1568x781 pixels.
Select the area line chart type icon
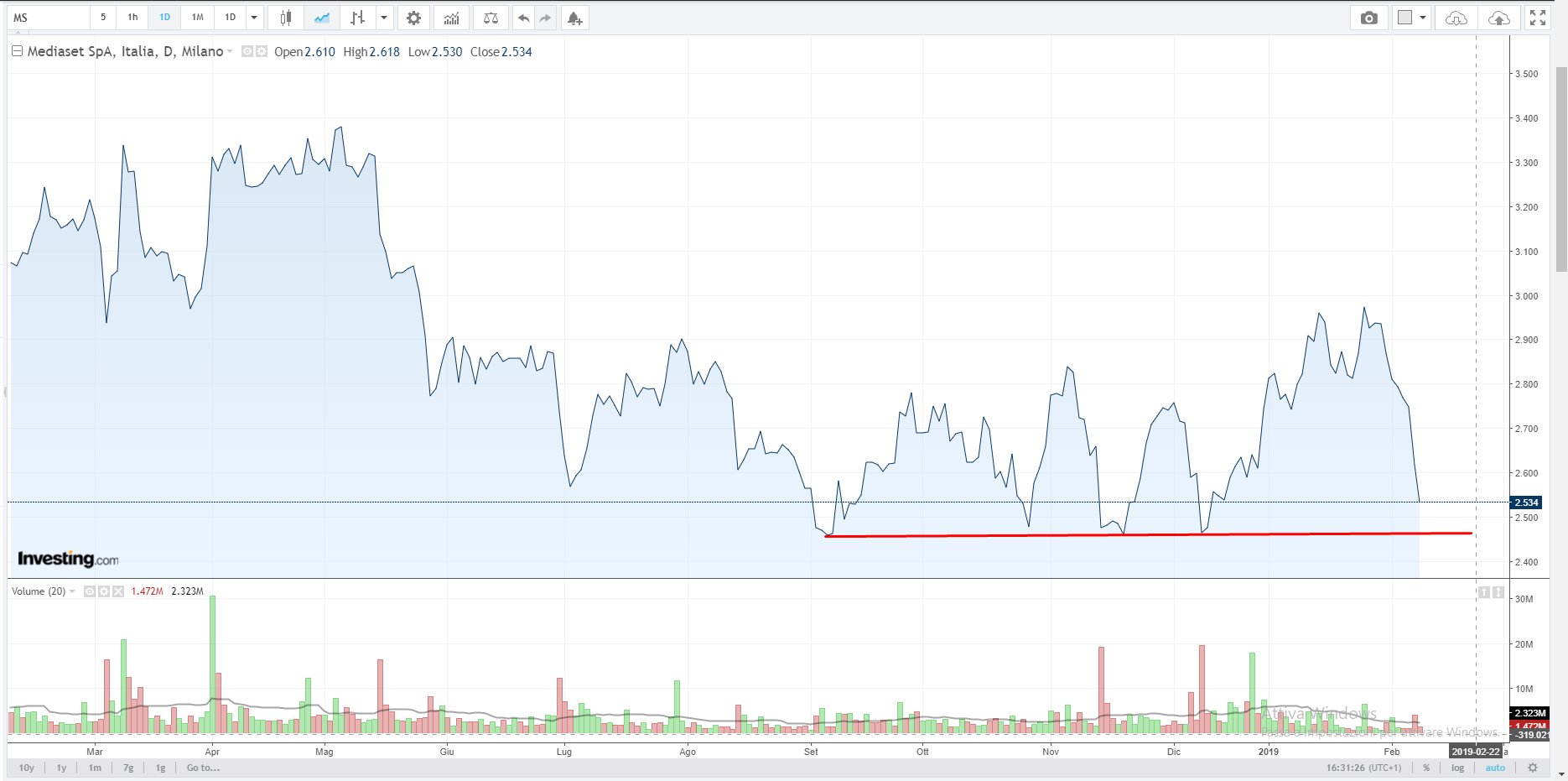322,18
